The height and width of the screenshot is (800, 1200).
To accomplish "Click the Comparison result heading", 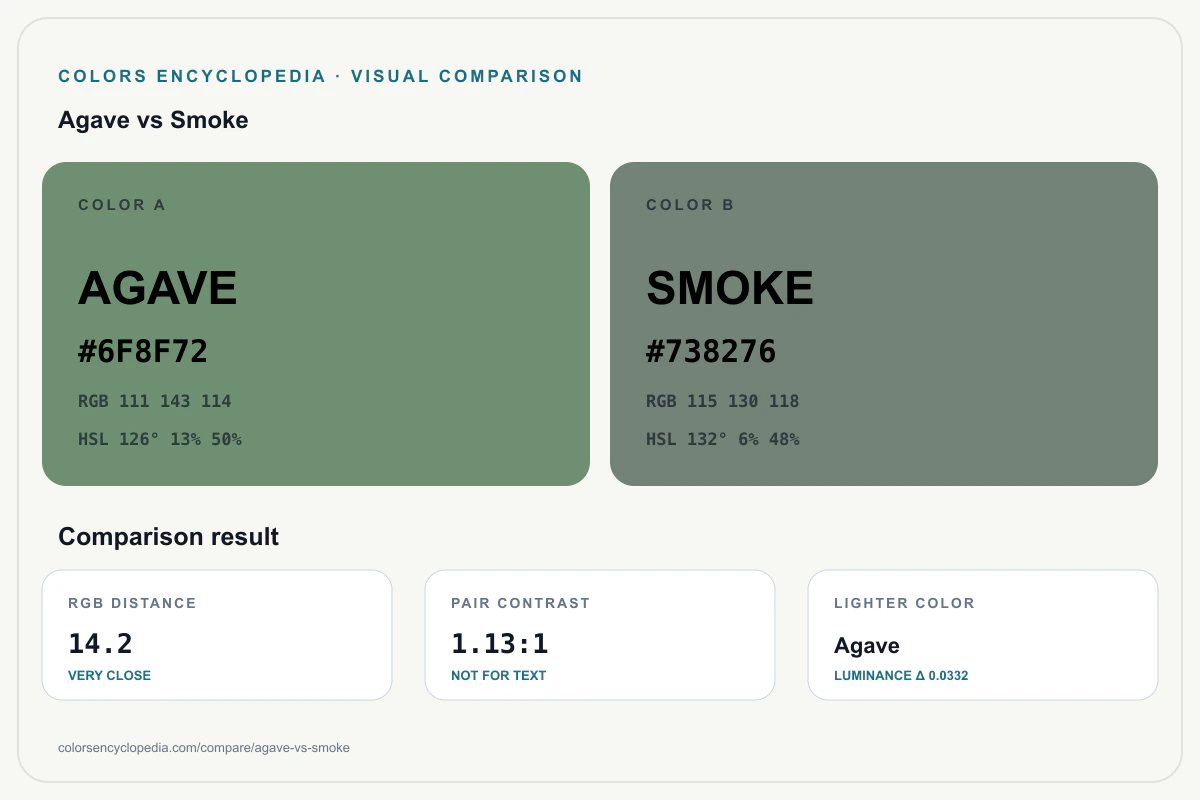I will point(168,537).
